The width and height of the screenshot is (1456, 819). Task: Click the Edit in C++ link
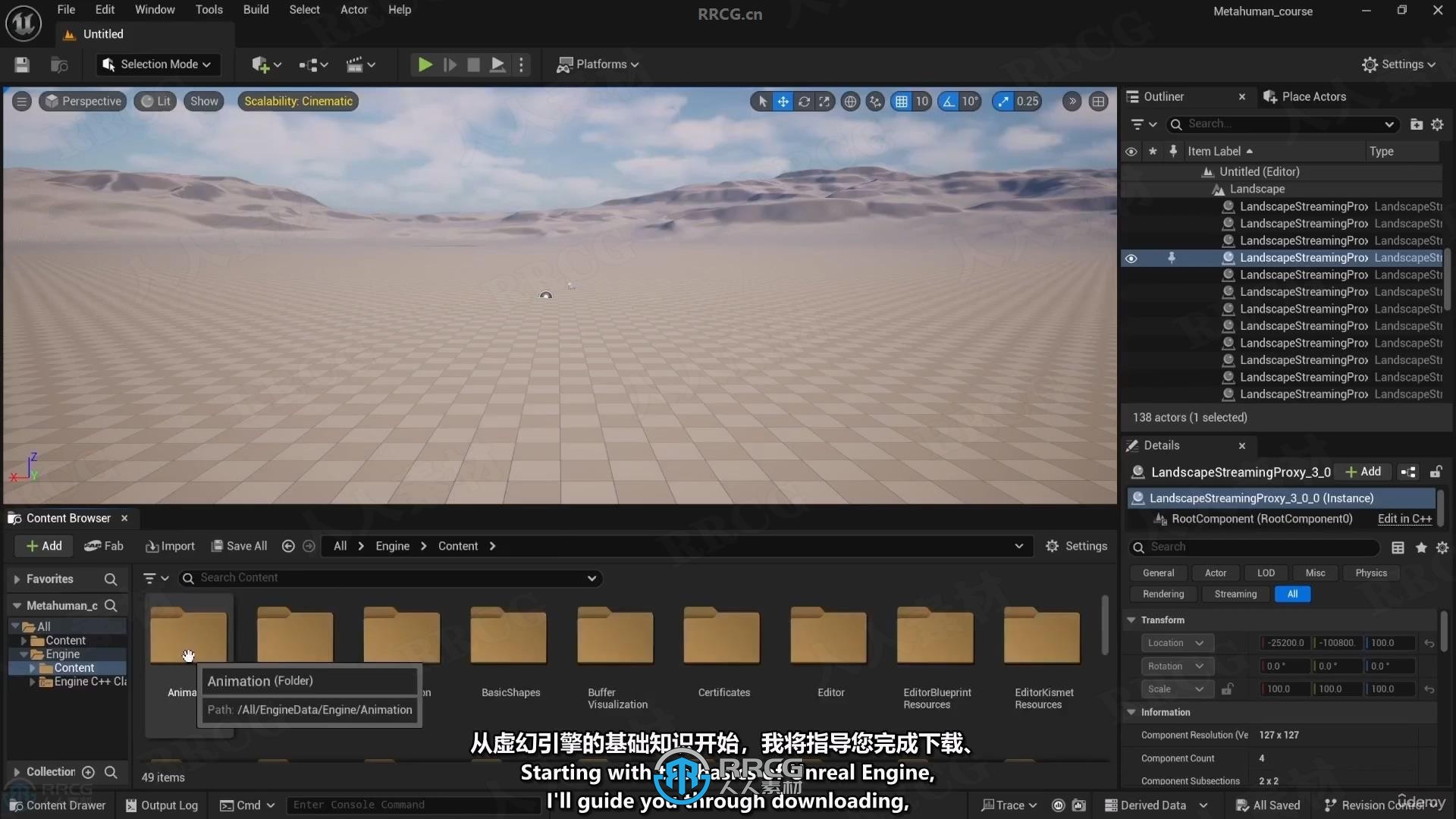pos(1404,519)
